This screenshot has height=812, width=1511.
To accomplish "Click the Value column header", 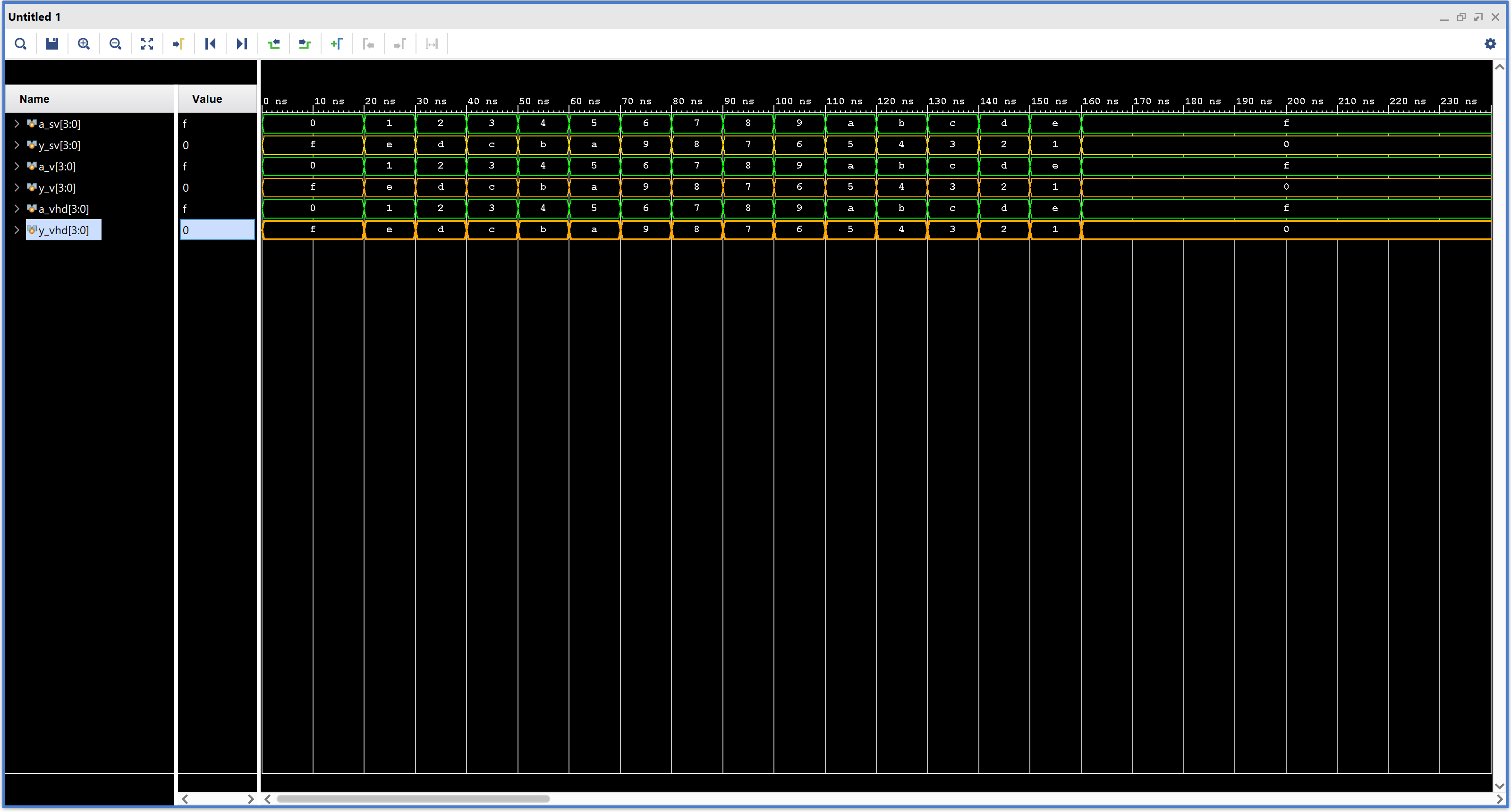I will [x=207, y=99].
